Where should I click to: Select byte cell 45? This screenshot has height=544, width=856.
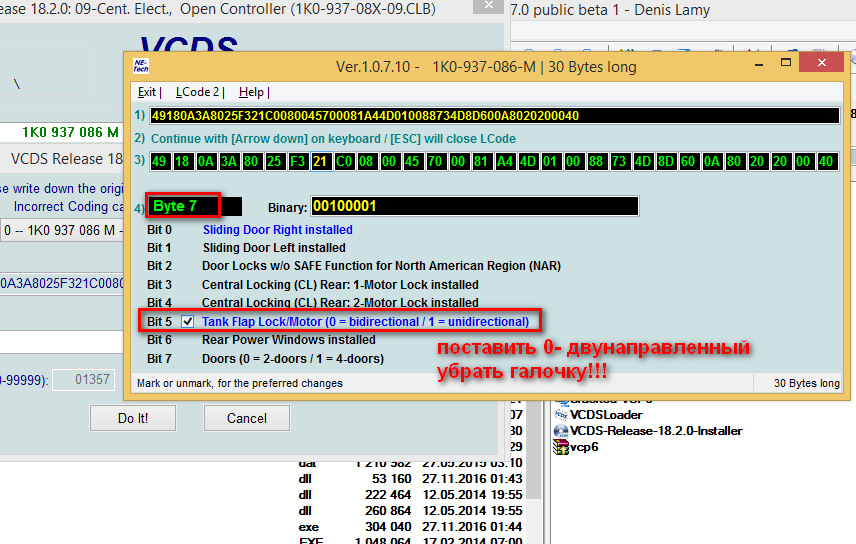[413, 162]
